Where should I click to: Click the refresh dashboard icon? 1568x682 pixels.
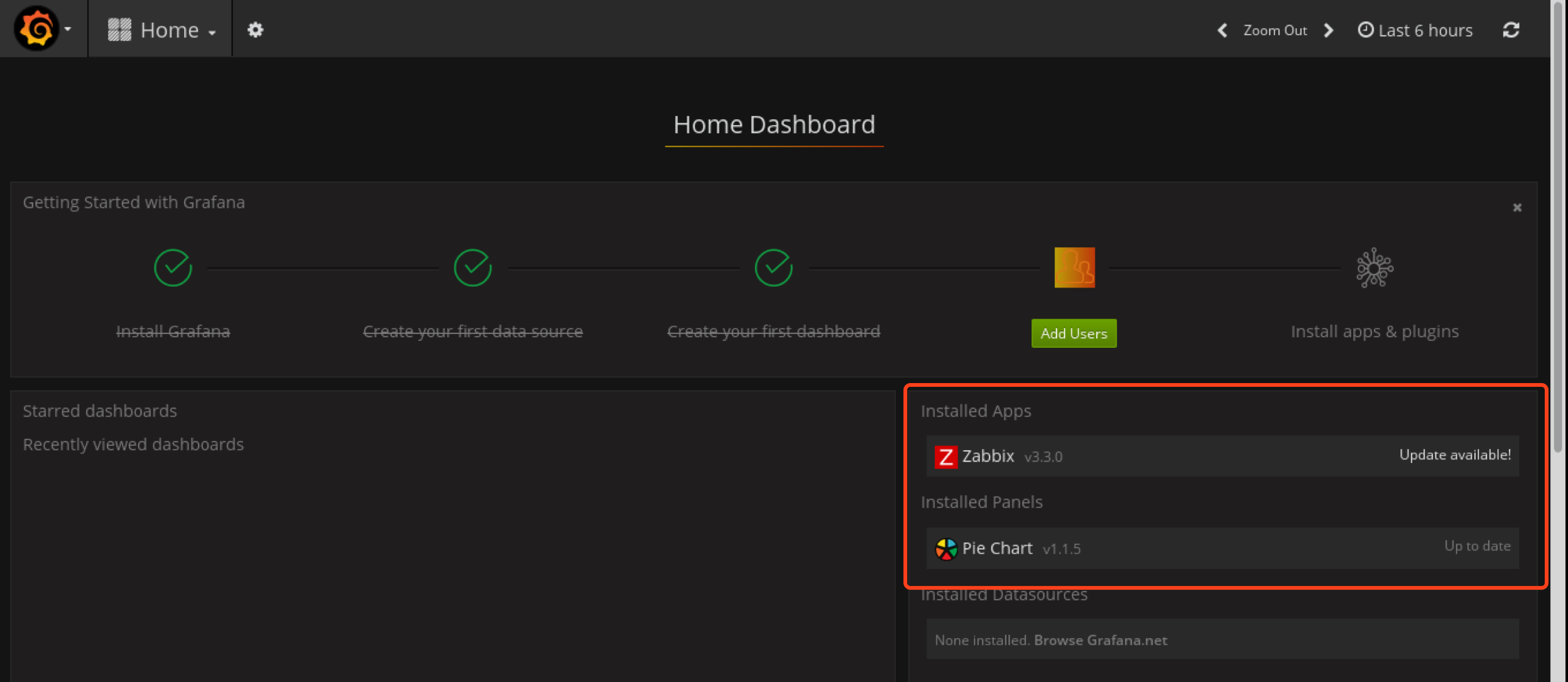click(1511, 30)
